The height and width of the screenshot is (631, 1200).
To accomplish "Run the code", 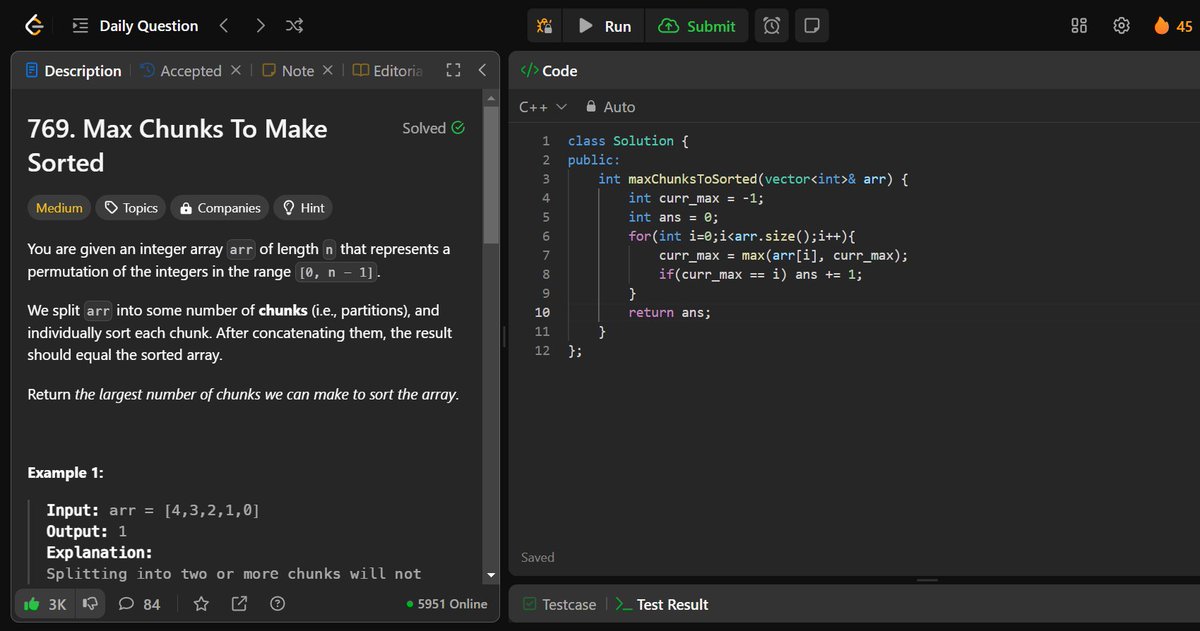I will click(x=603, y=25).
